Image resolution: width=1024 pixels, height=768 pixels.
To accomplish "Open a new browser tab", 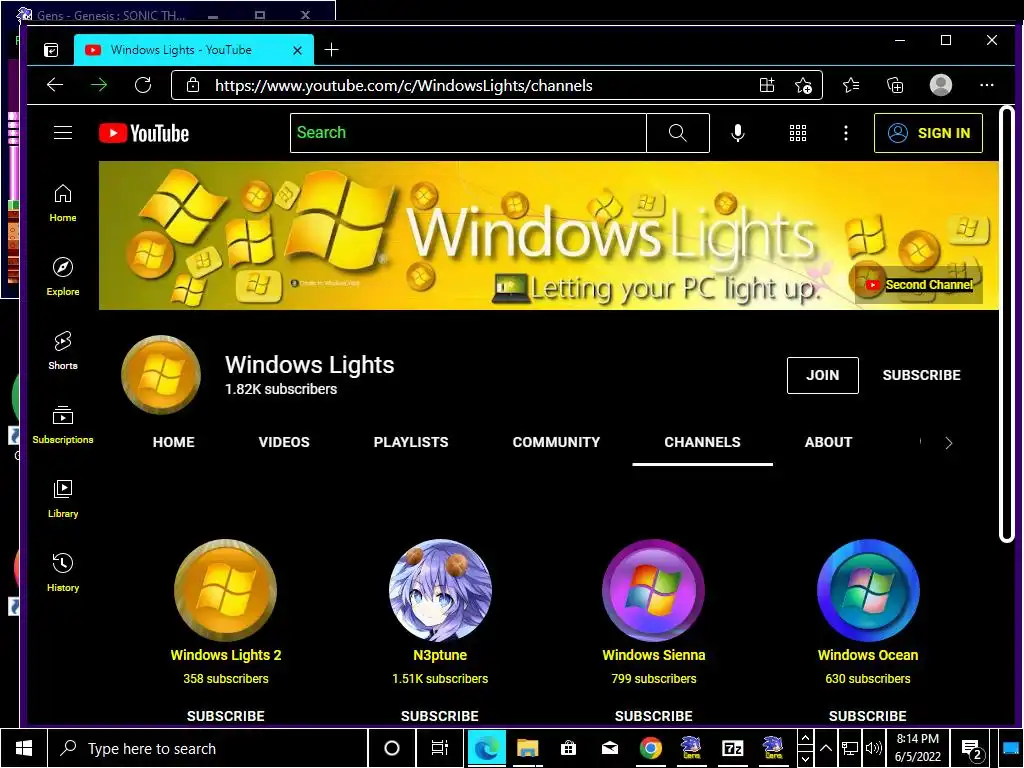I will tap(331, 50).
